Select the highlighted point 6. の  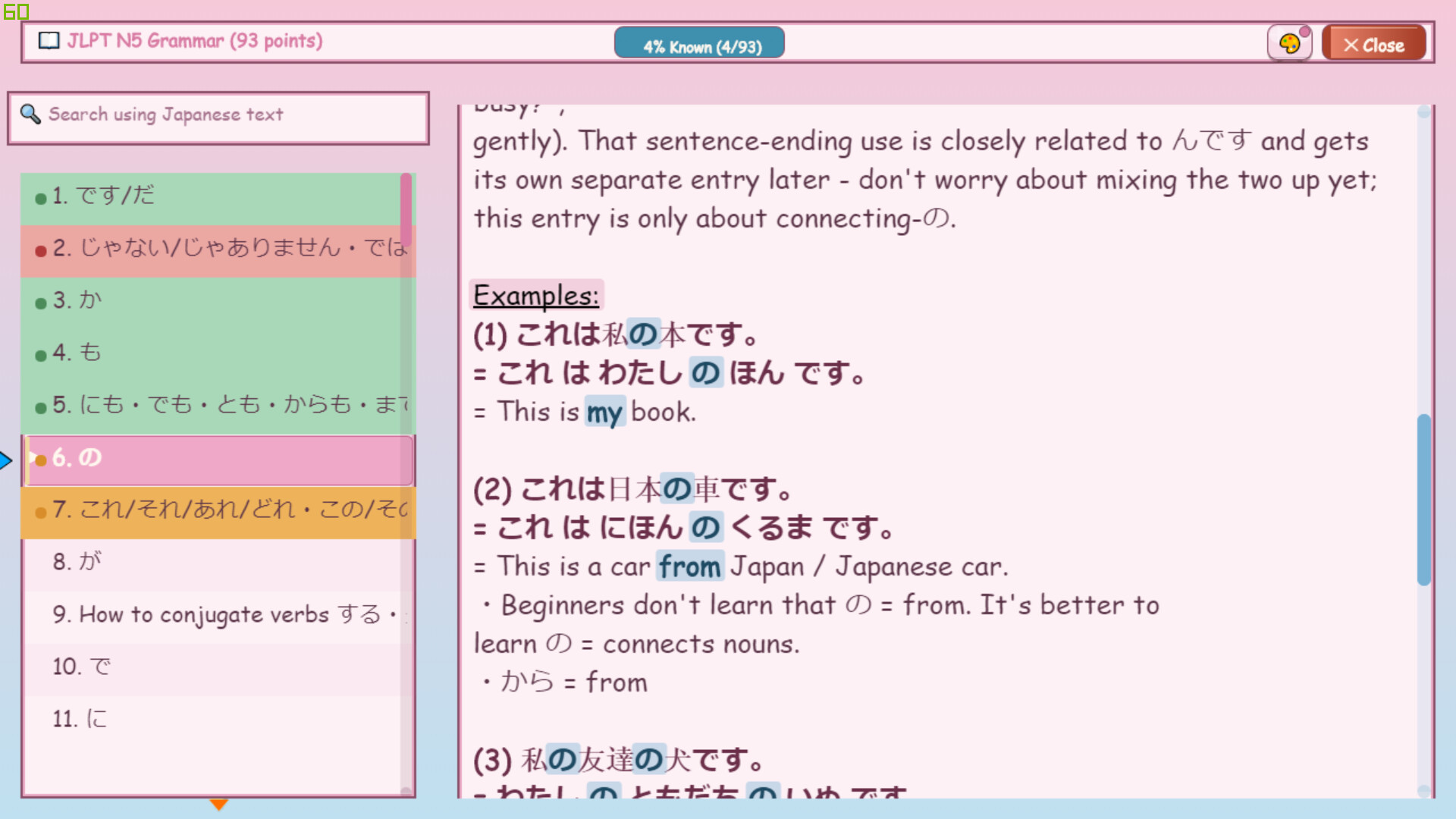[218, 460]
